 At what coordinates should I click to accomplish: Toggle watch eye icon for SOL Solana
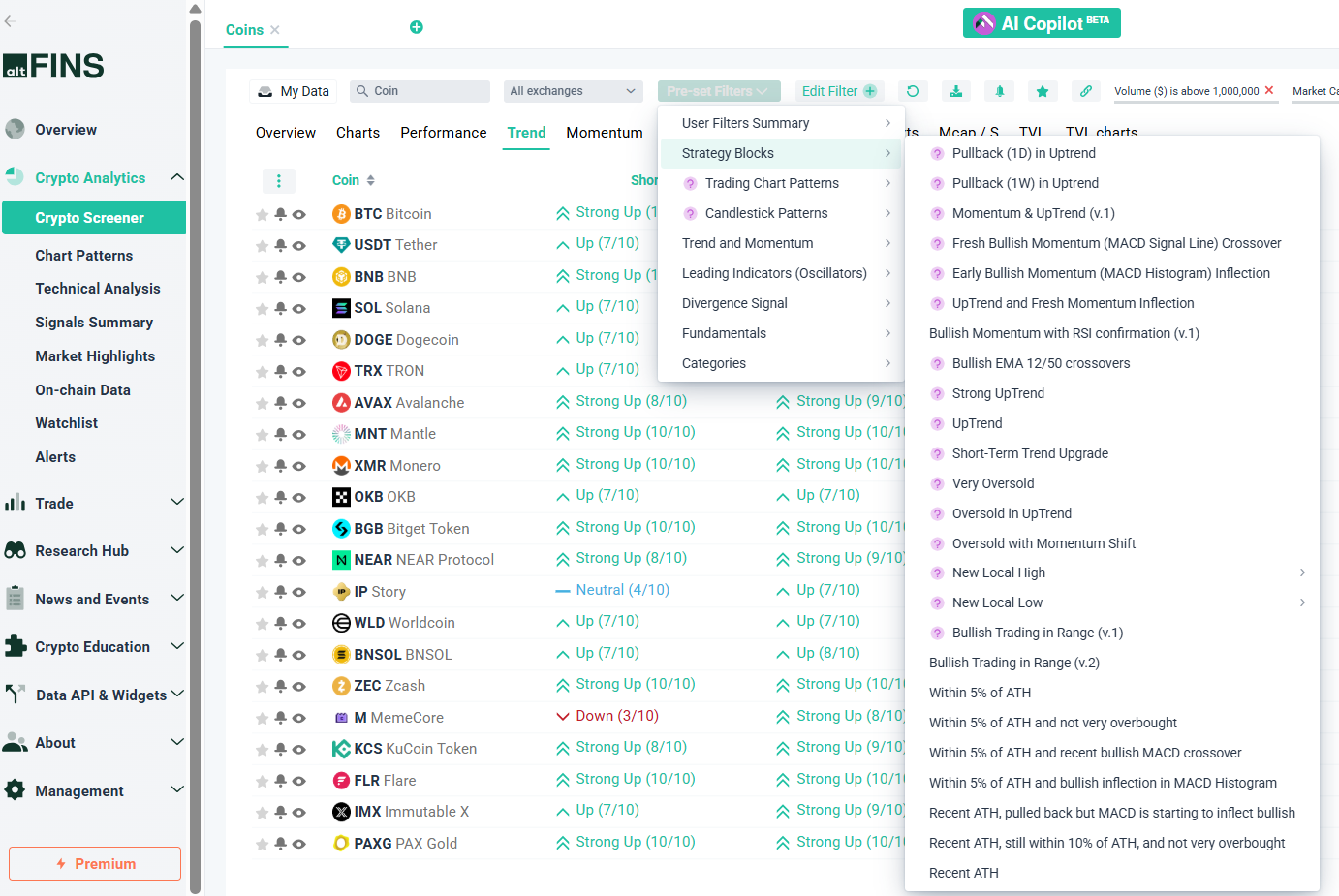pos(299,309)
